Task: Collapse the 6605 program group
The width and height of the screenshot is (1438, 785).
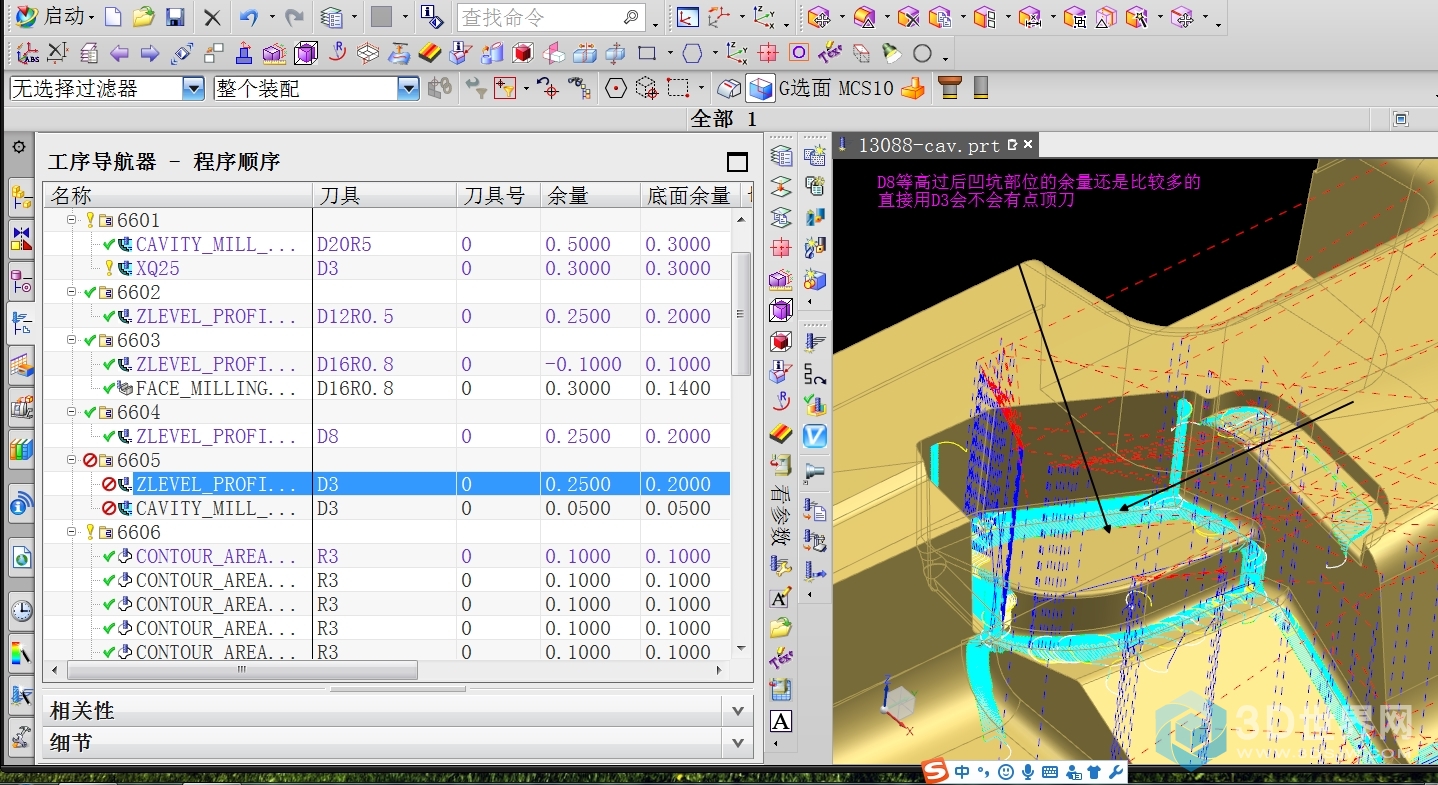Action: tap(72, 460)
